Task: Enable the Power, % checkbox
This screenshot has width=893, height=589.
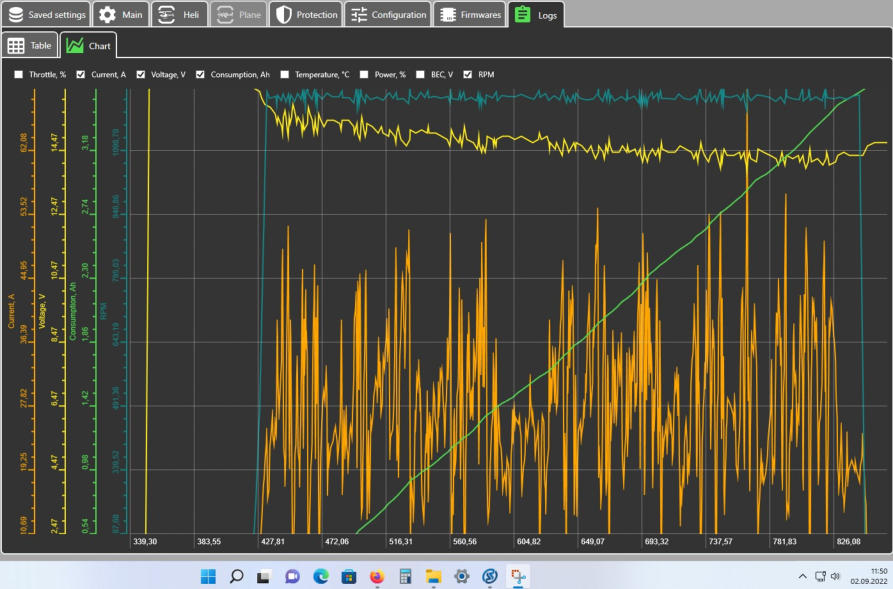Action: click(x=364, y=75)
